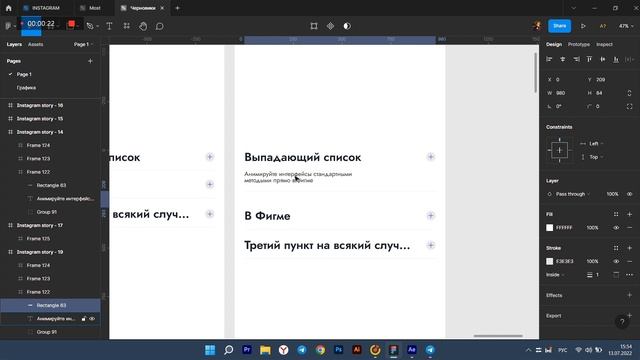Present the prototype with play icon

pyautogui.click(x=583, y=26)
